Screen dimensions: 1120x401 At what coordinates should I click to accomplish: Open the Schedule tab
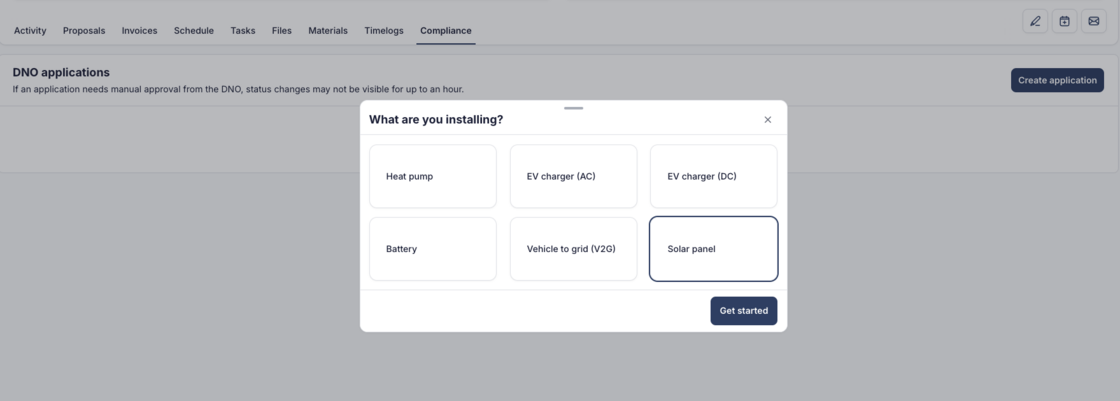194,31
